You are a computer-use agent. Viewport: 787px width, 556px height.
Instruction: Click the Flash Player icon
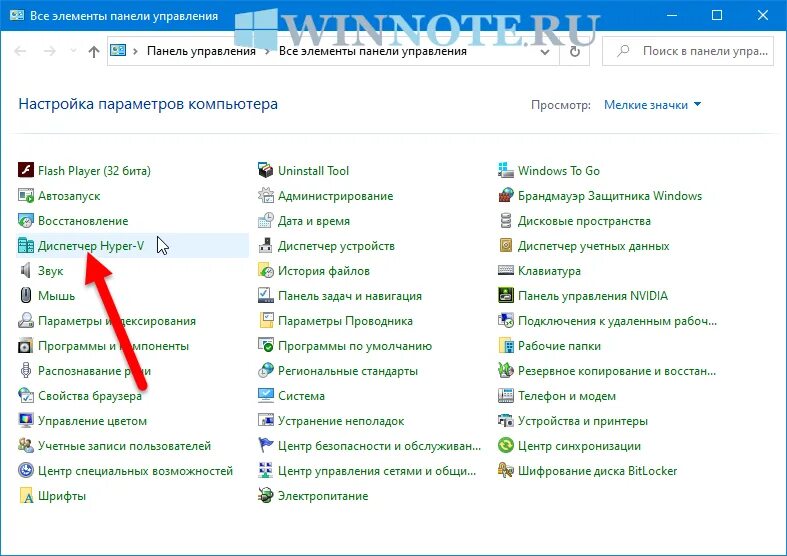pyautogui.click(x=26, y=170)
